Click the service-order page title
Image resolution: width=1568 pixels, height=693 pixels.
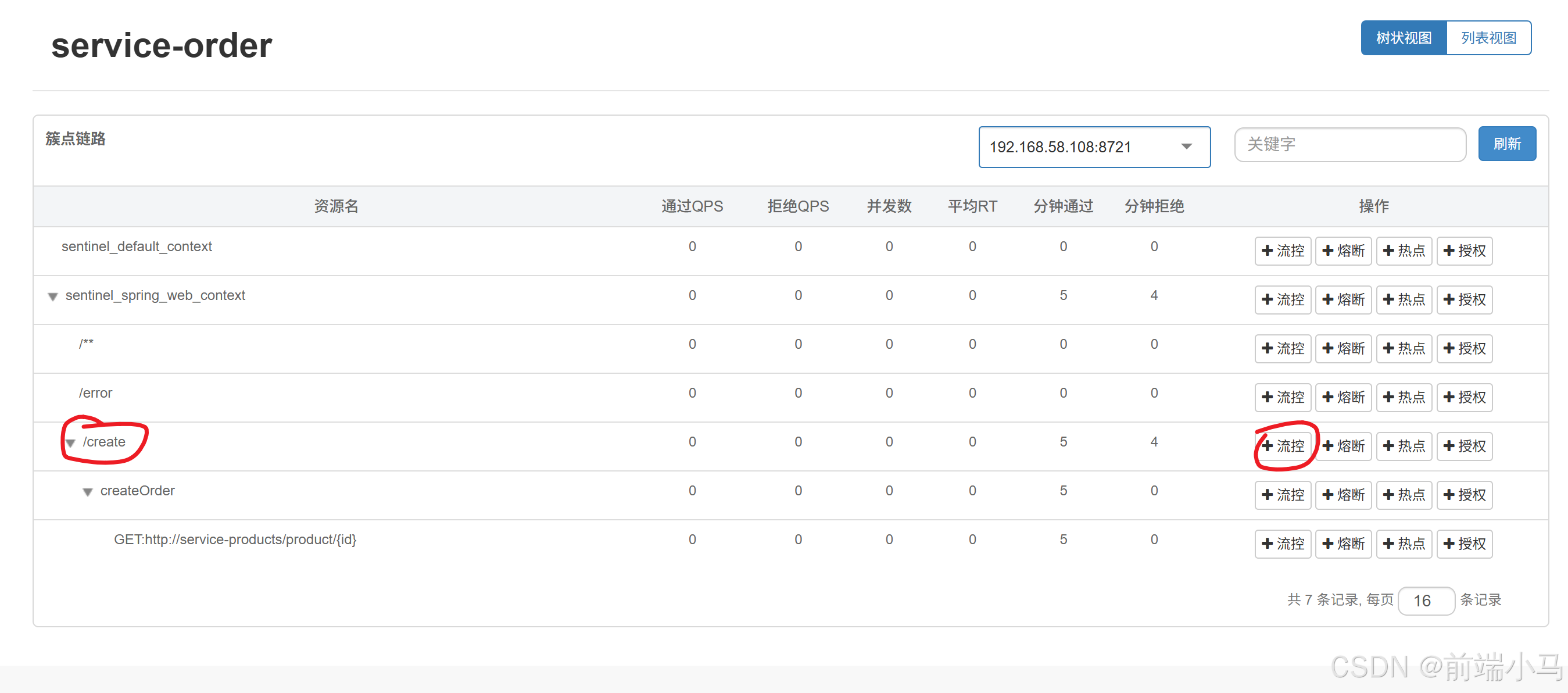(162, 46)
